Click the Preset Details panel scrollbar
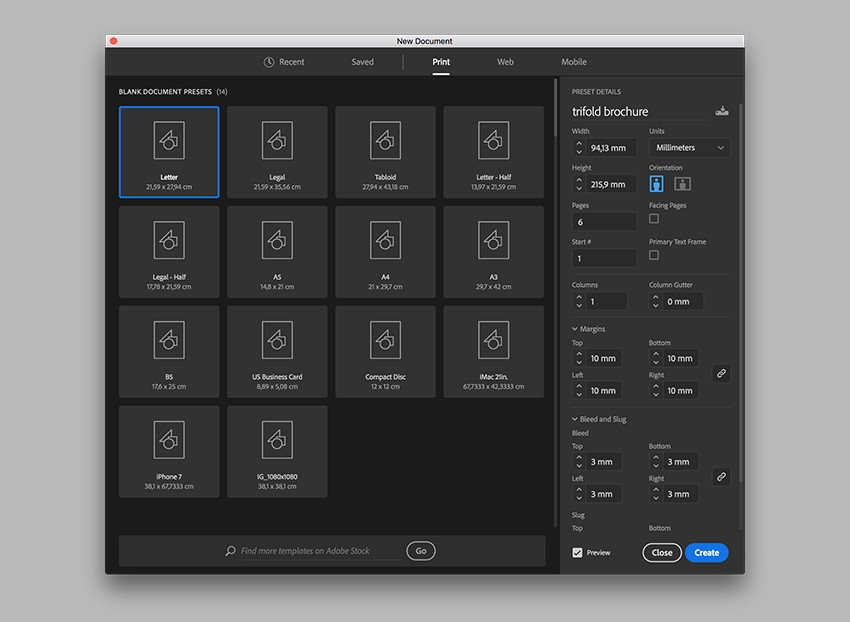Image resolution: width=850 pixels, height=622 pixels. 740,293
